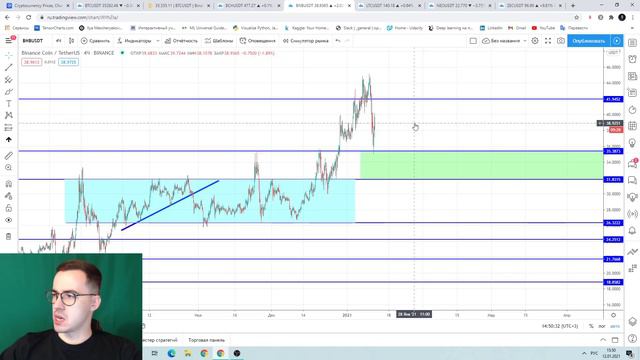This screenshot has height=360, width=640.
Task: Select the patterns tool in the left toolbar
Action: (9, 116)
